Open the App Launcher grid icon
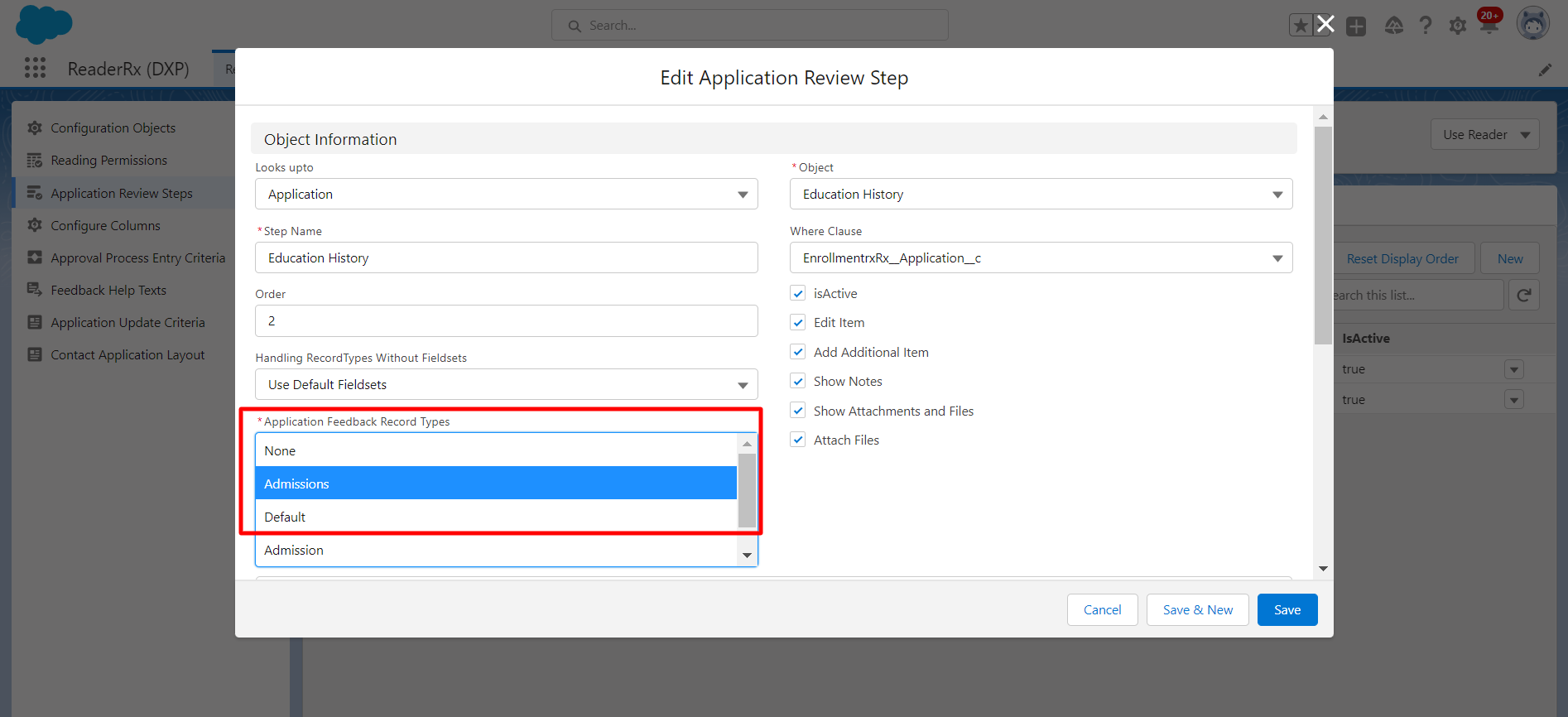This screenshot has height=717, width=1568. [35, 68]
